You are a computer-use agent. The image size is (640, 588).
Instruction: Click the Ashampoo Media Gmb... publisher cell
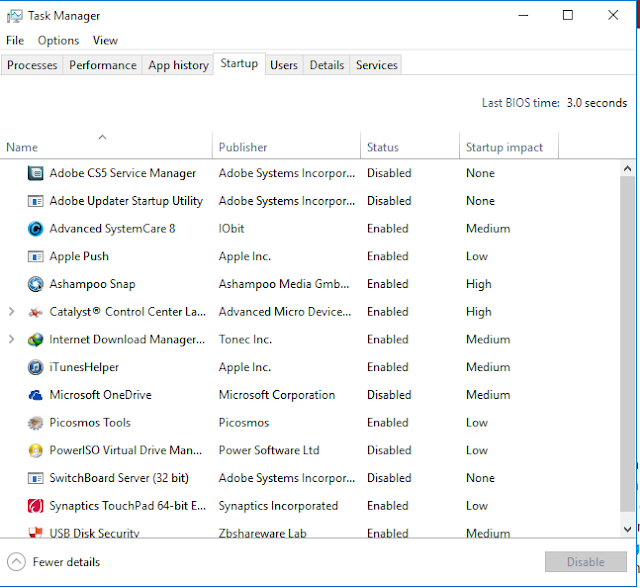[x=284, y=284]
